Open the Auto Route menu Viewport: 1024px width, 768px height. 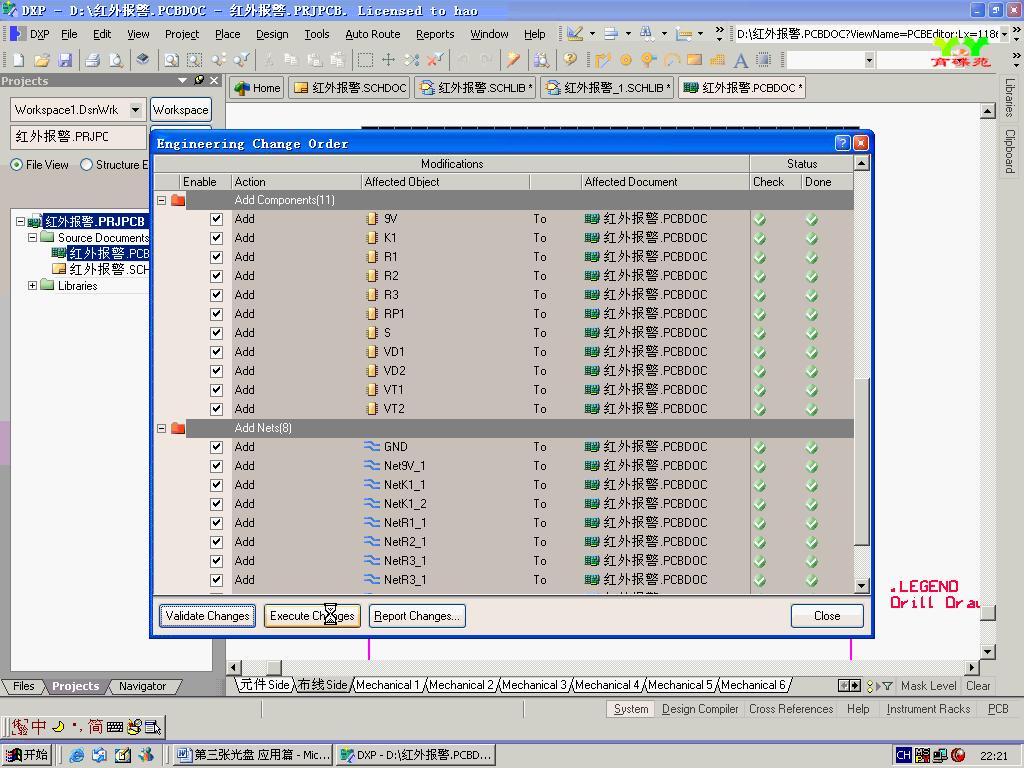372,34
